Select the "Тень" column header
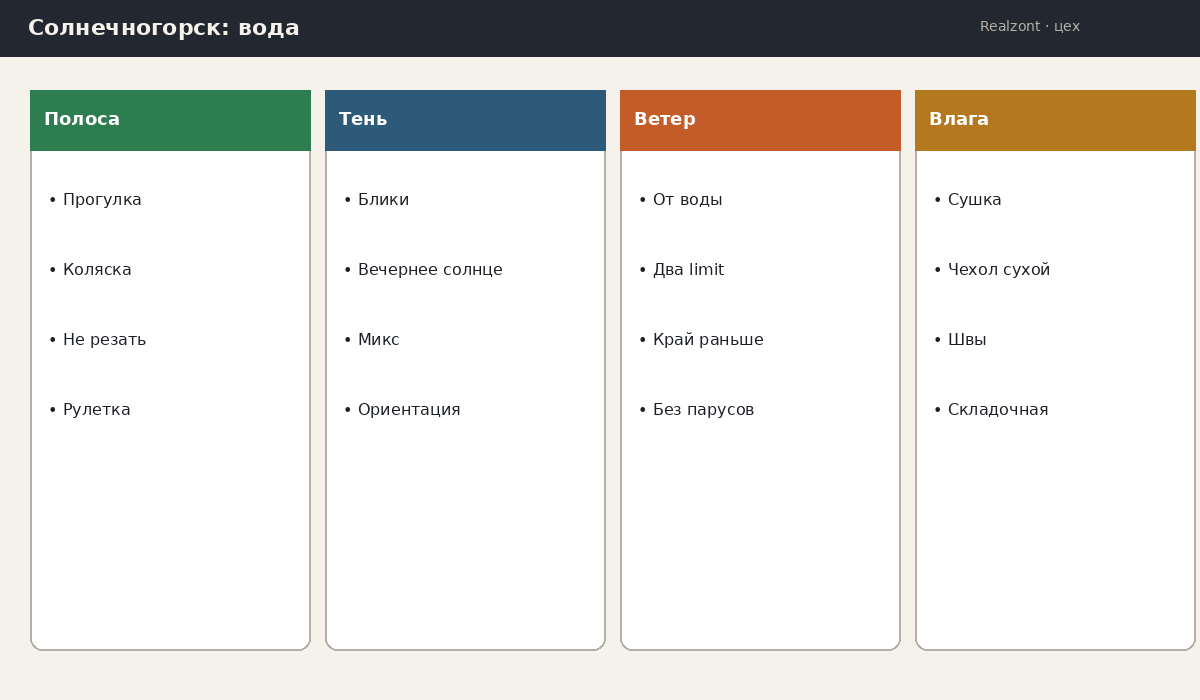Image resolution: width=1200 pixels, height=700 pixels. tap(465, 120)
